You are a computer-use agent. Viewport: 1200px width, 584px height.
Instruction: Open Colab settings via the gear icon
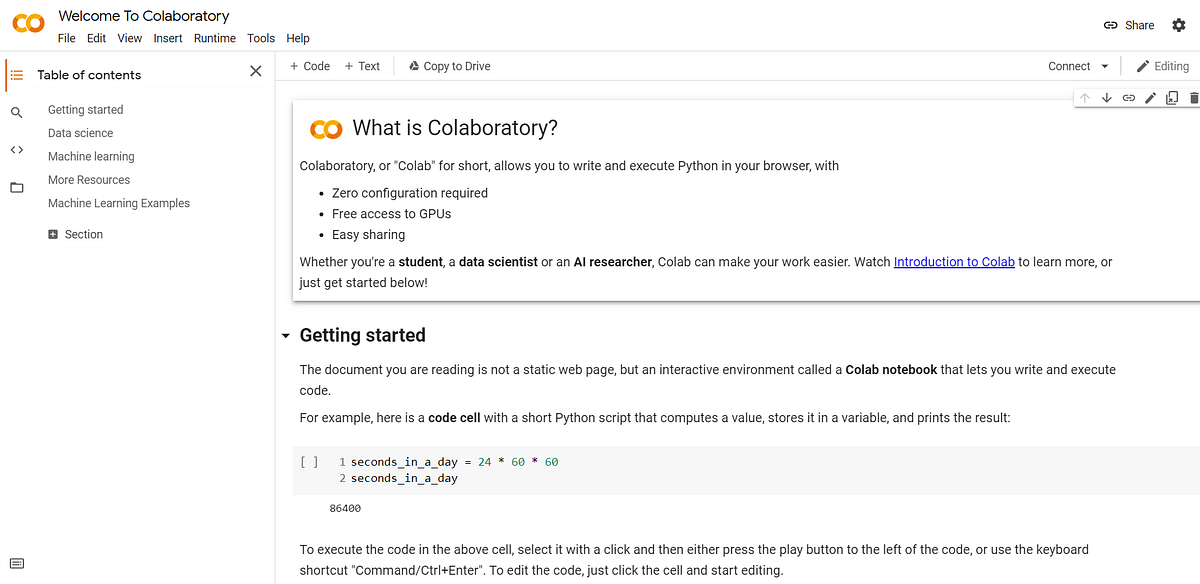click(x=1179, y=25)
